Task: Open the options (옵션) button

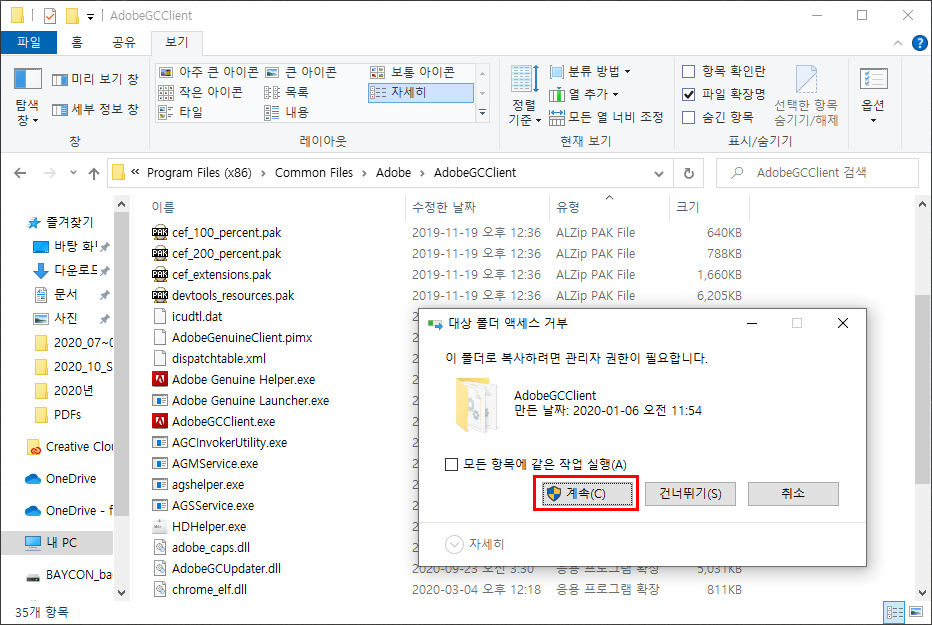Action: pos(873,95)
